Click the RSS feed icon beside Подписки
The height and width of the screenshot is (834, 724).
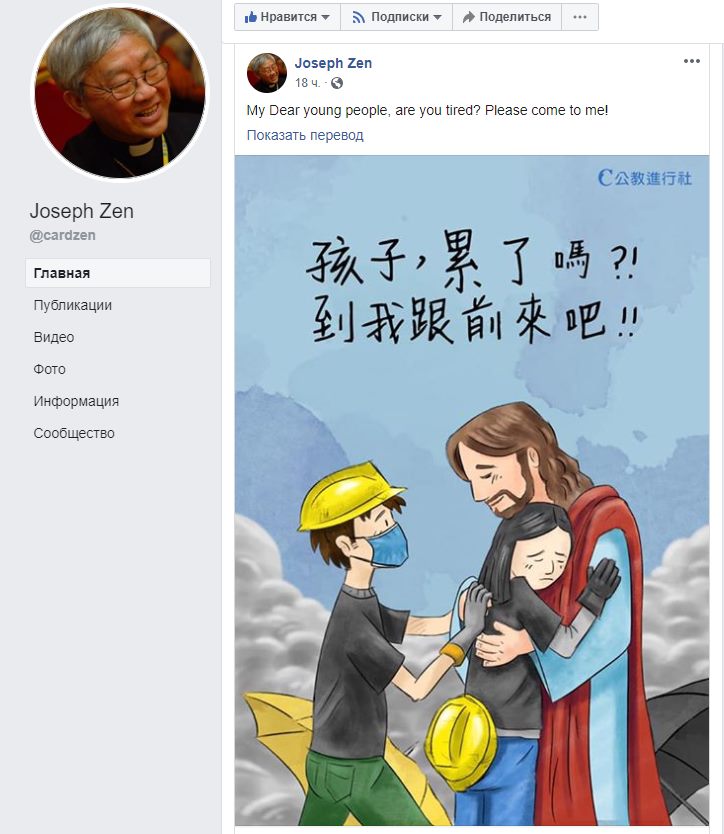click(359, 18)
